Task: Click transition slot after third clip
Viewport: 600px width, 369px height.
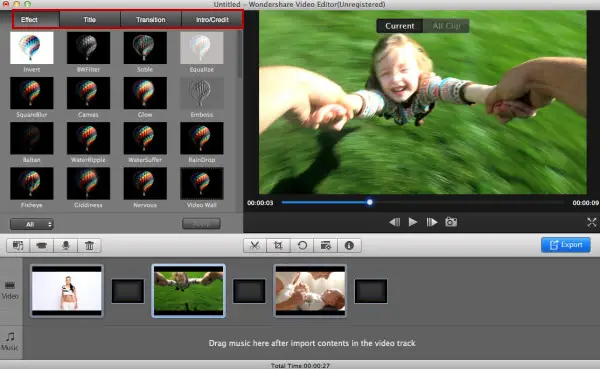Action: [371, 291]
